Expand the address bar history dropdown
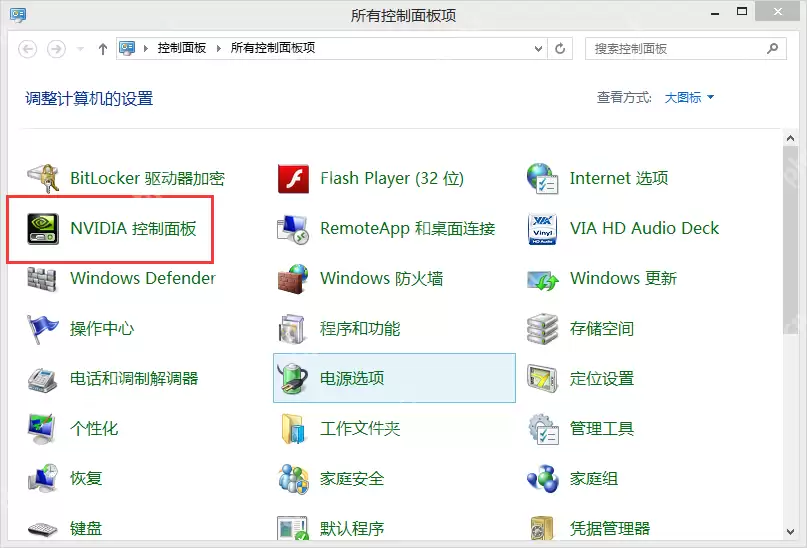The width and height of the screenshot is (807, 548). (538, 49)
